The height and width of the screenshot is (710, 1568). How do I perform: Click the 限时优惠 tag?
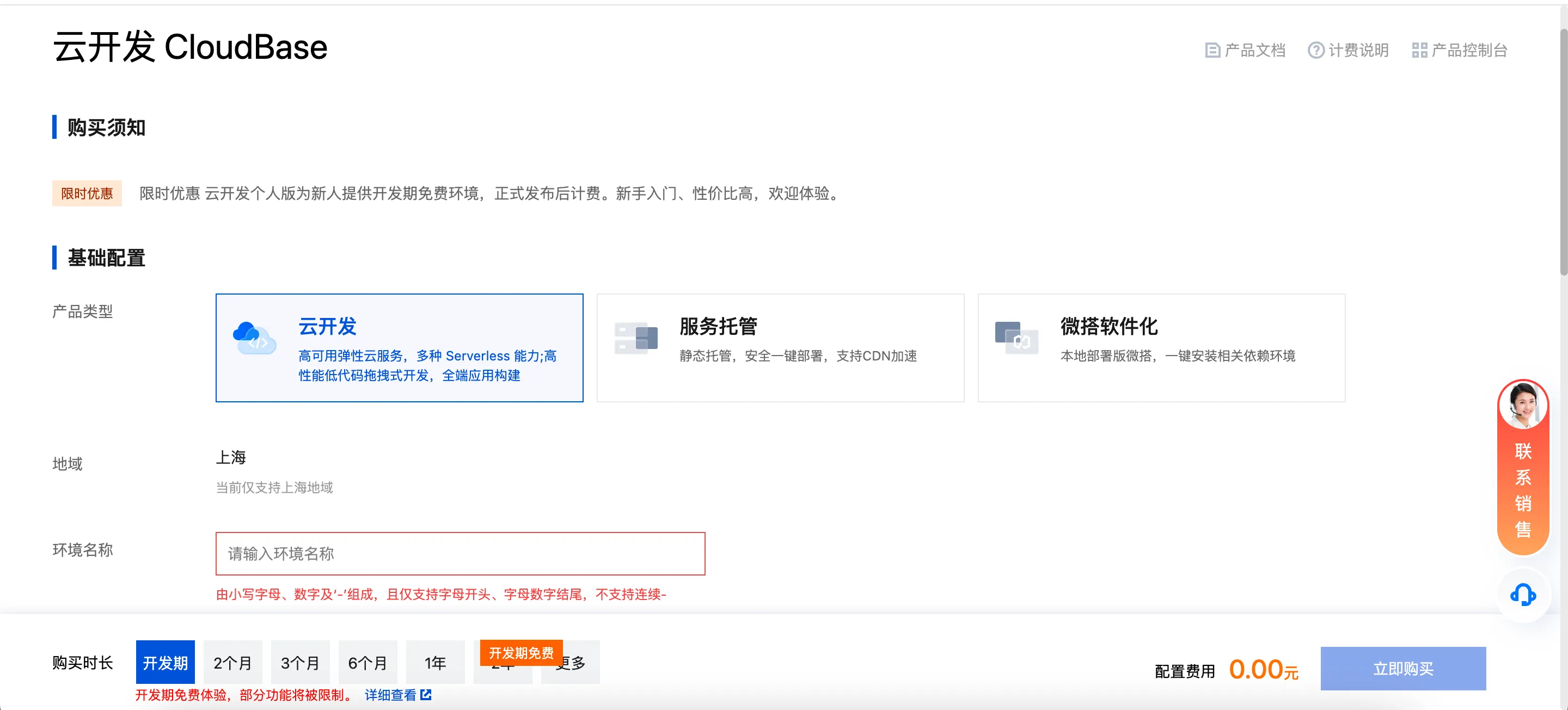[x=87, y=193]
